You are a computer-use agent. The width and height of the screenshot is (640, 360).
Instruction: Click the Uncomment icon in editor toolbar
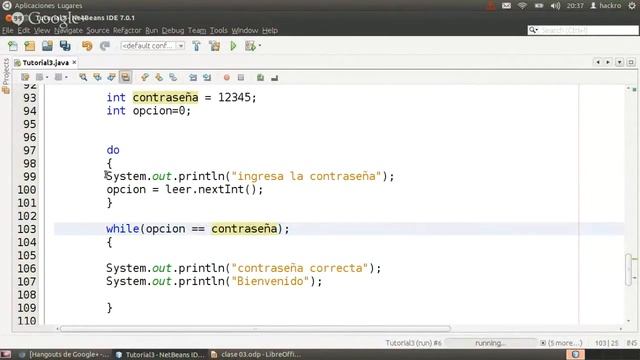[274, 77]
